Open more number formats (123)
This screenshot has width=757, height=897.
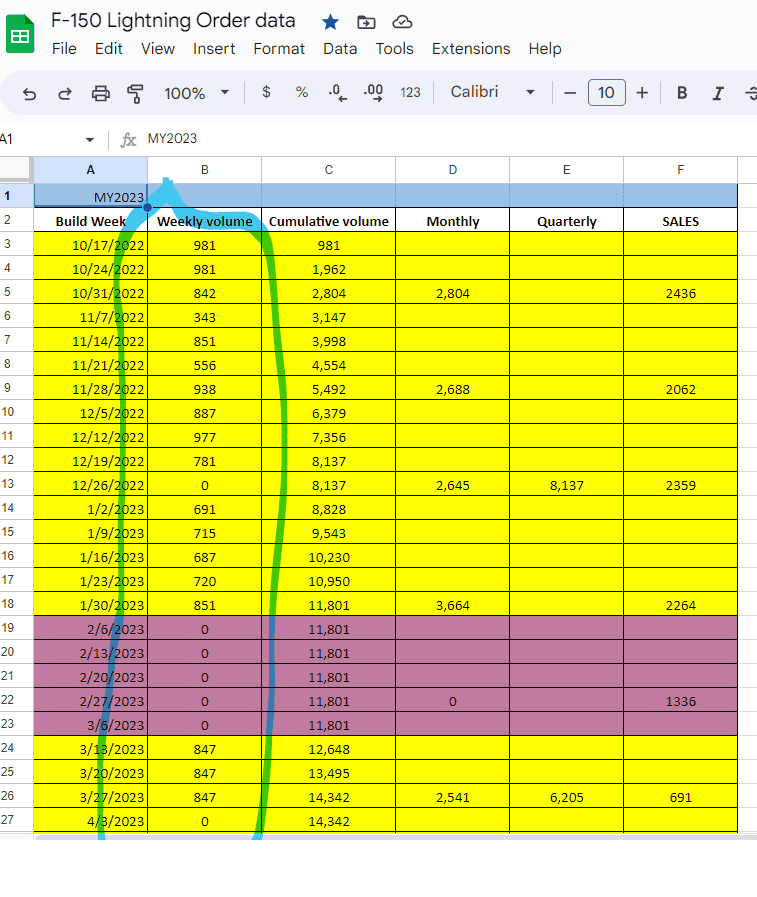coord(410,93)
